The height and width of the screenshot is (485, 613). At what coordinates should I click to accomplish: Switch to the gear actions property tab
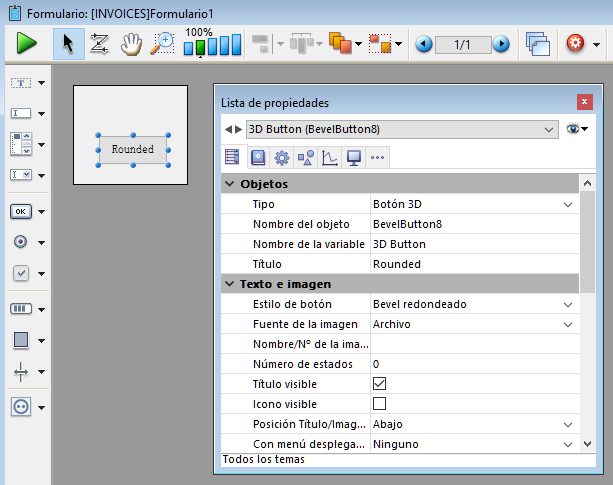(282, 157)
